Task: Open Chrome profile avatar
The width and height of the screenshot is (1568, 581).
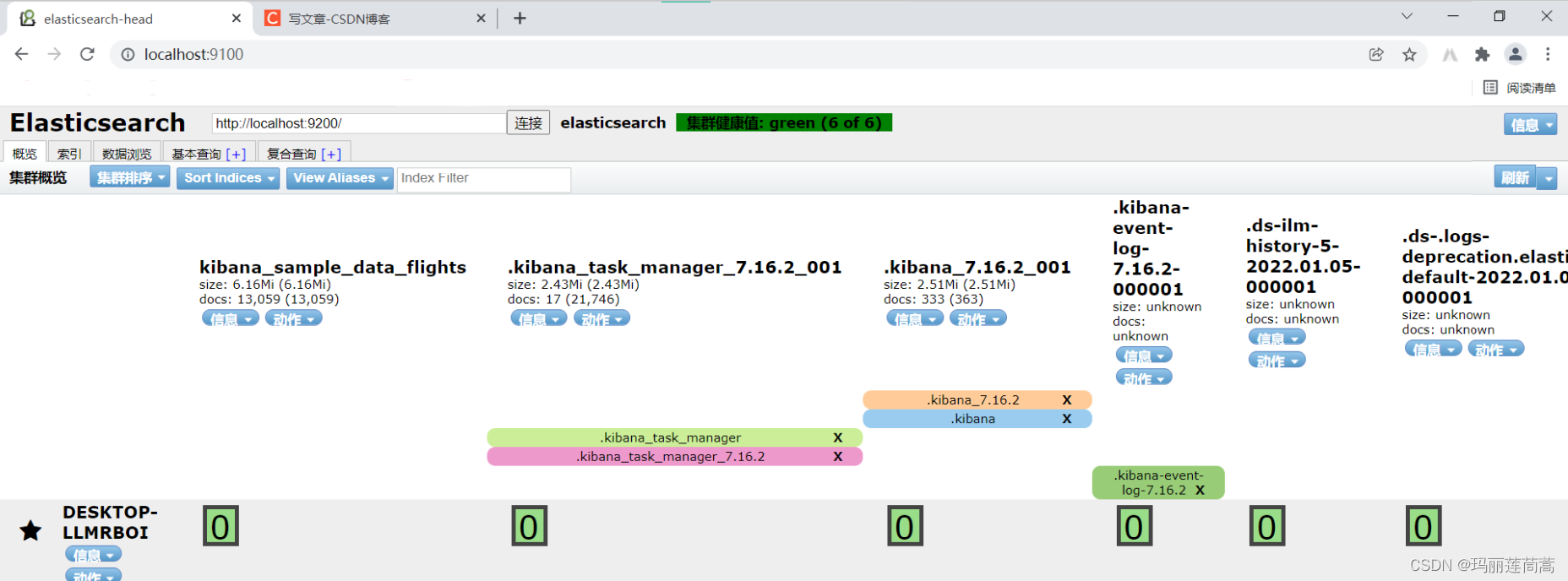Action: [x=1516, y=54]
